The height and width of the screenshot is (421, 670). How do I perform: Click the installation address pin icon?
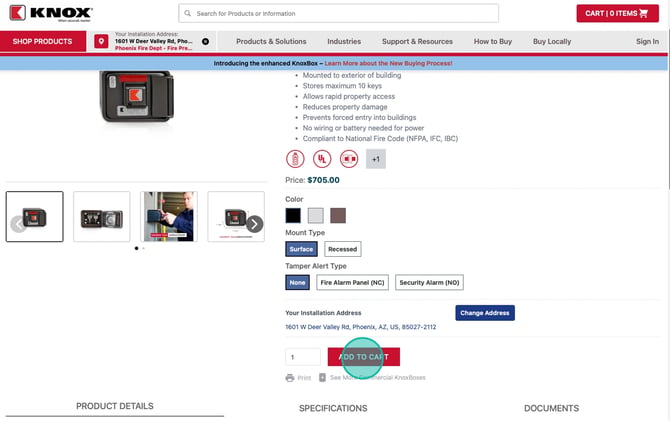pyautogui.click(x=101, y=41)
